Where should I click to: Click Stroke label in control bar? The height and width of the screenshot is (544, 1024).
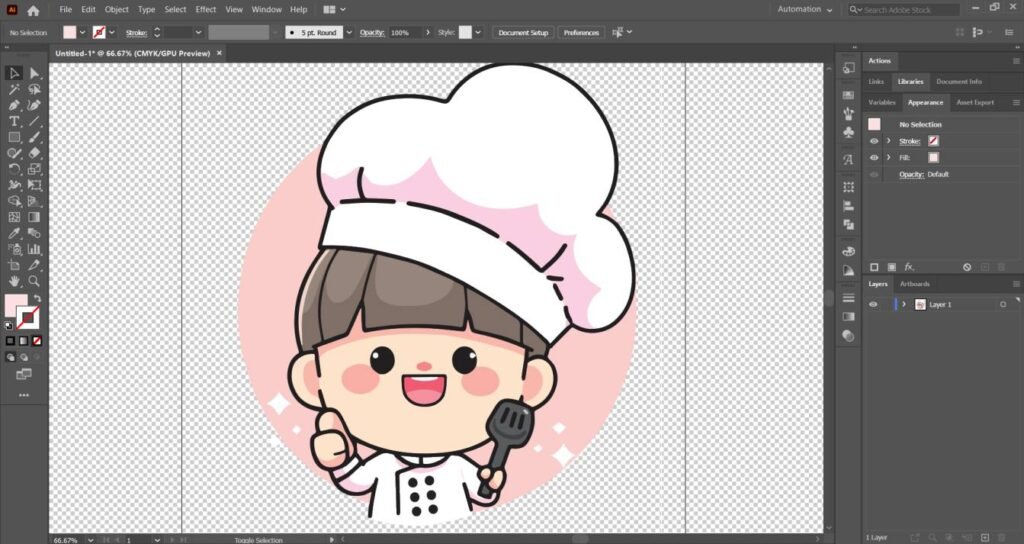click(136, 33)
